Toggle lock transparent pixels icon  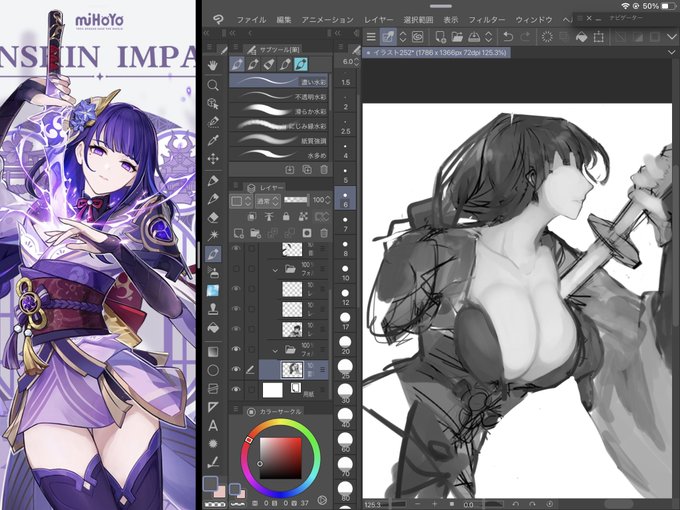point(303,216)
